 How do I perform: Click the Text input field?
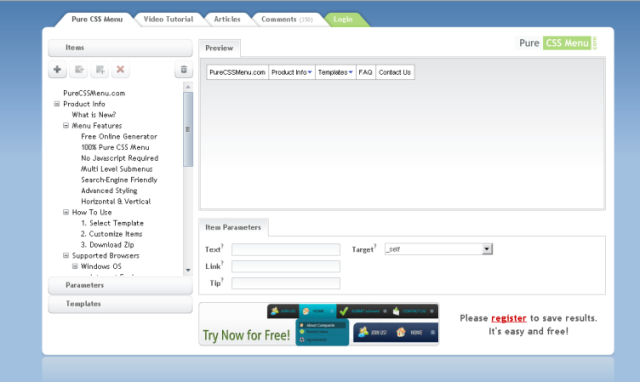coord(286,249)
